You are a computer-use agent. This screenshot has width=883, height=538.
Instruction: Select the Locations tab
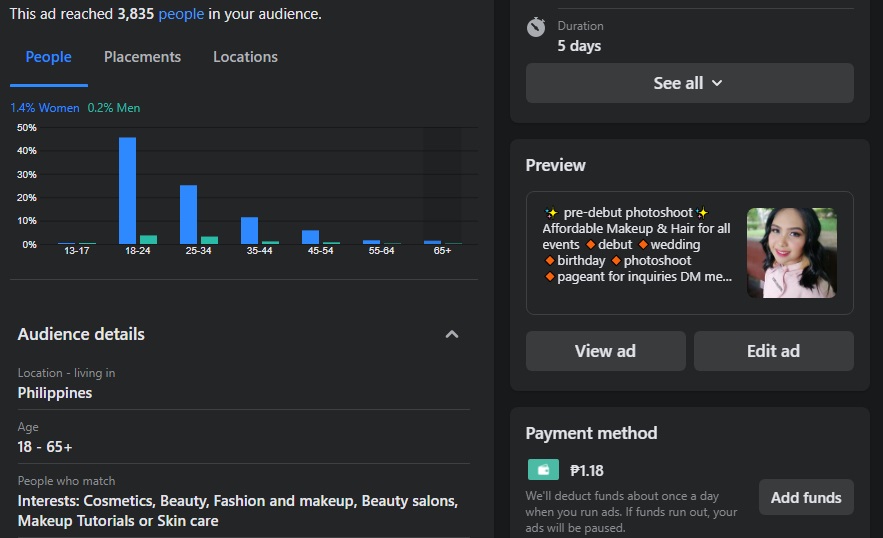point(245,57)
